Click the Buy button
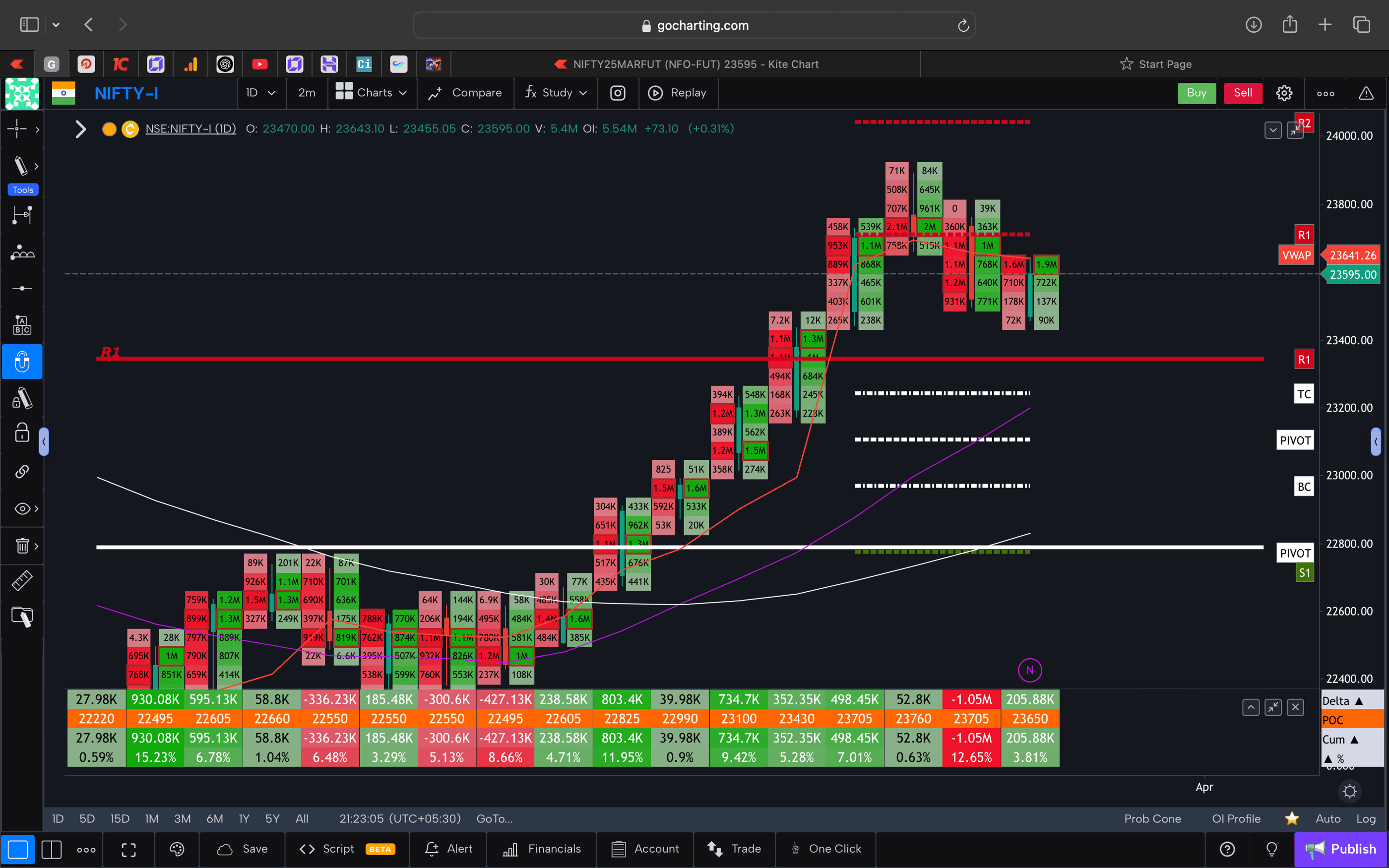The height and width of the screenshot is (868, 1389). pos(1197,92)
